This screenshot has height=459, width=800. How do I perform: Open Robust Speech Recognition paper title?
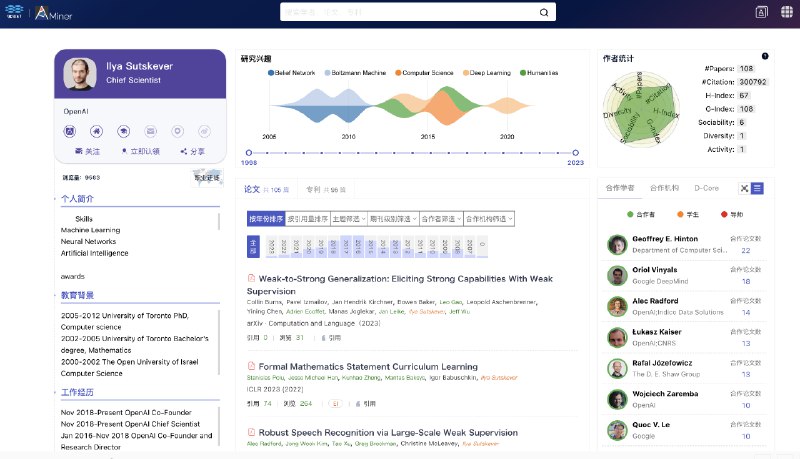388,432
